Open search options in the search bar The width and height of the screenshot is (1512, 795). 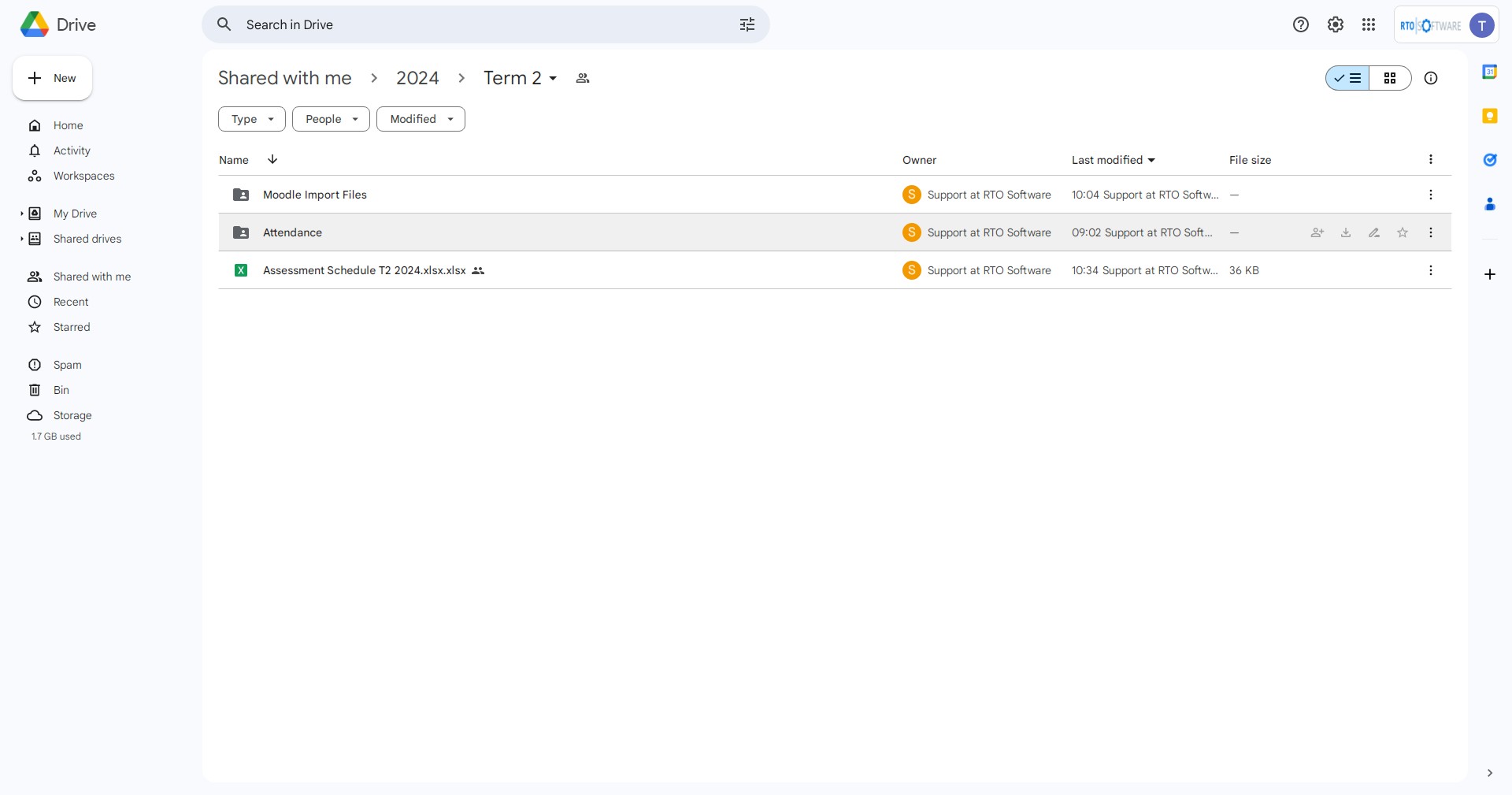coord(747,24)
